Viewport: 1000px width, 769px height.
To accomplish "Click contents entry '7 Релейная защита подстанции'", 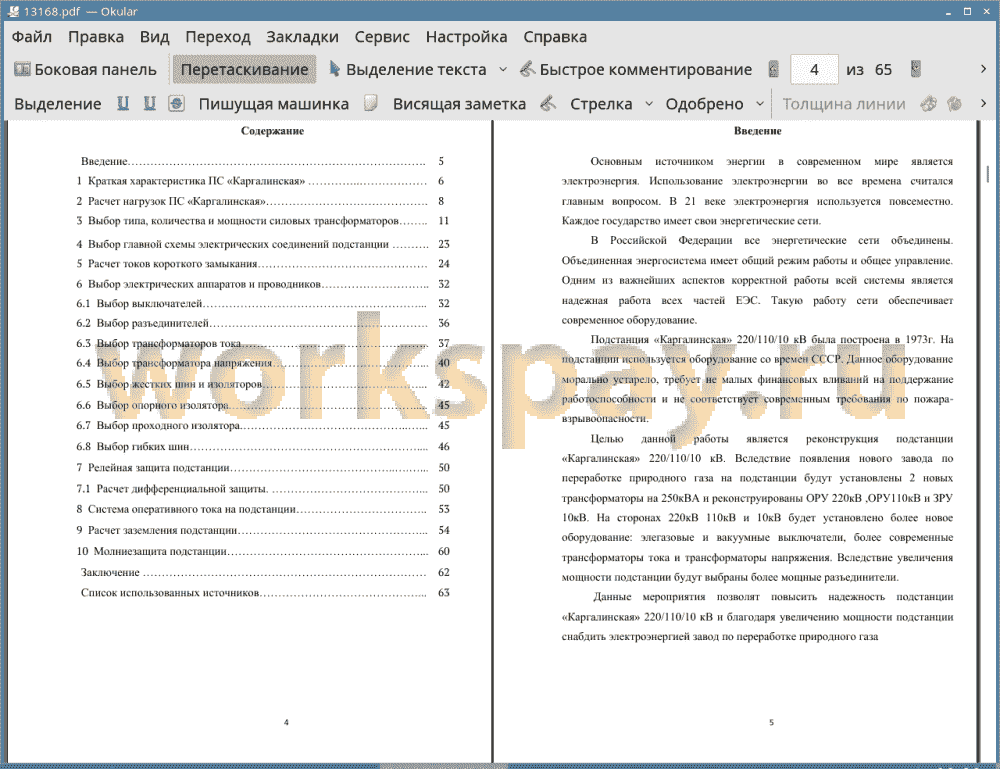I will tap(263, 468).
